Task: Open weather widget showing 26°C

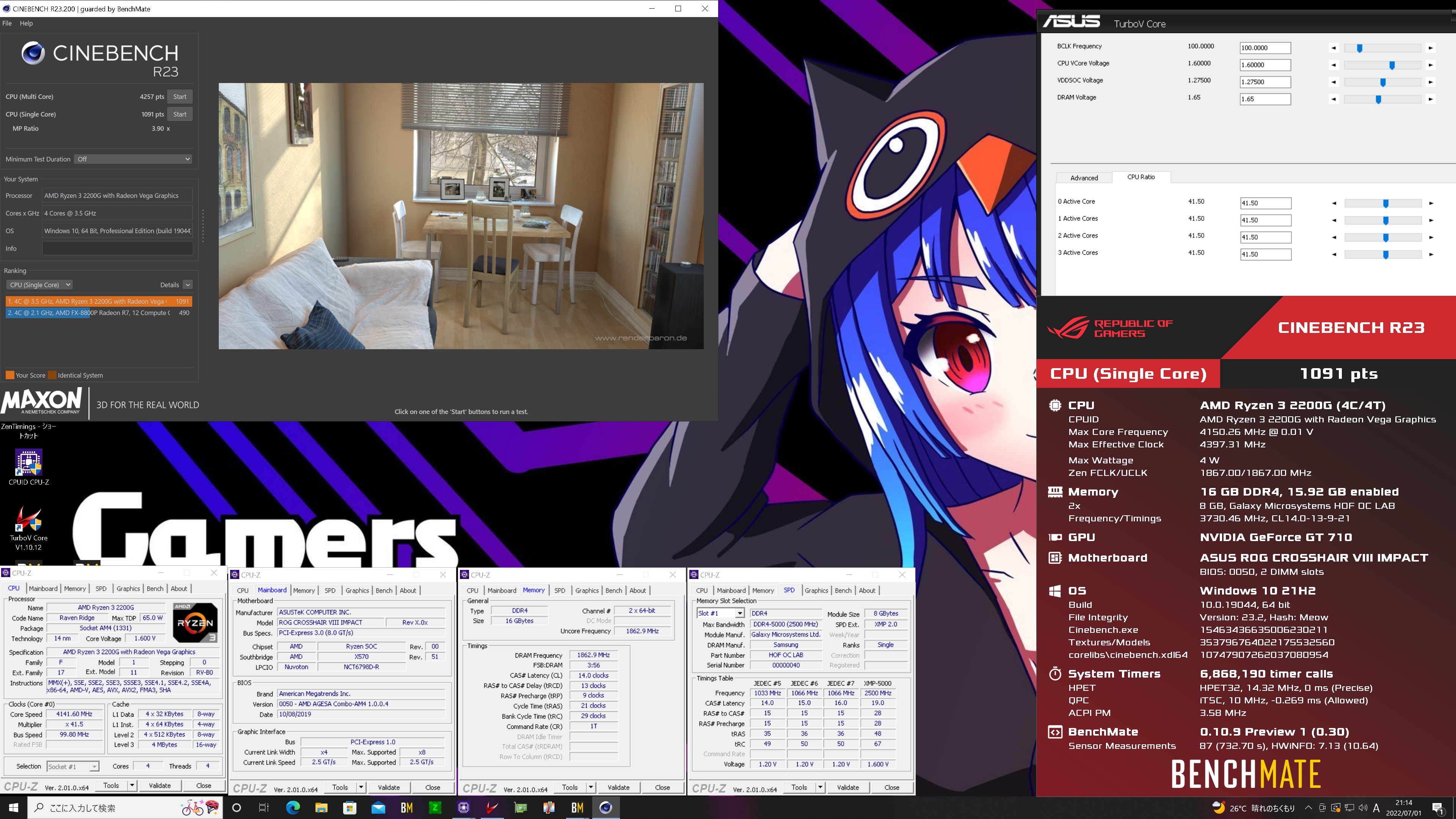Action: (1254, 808)
